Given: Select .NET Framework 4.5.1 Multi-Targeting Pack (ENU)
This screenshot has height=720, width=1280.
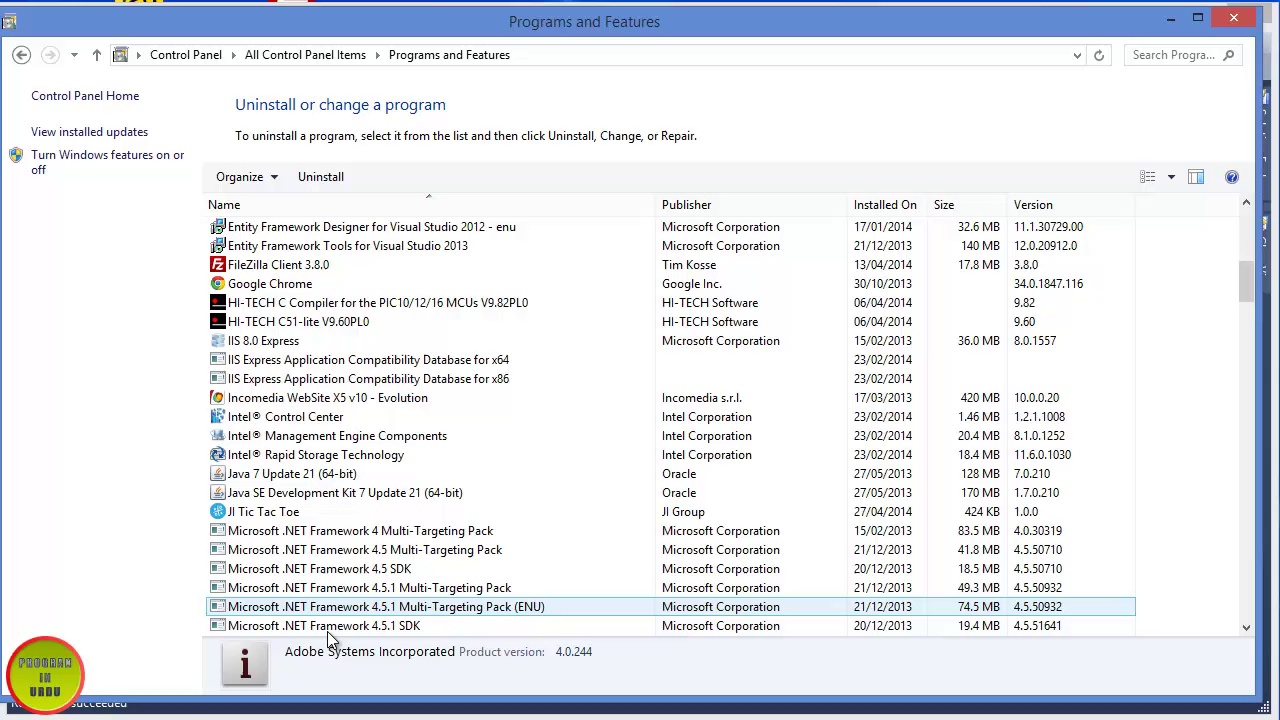Looking at the screenshot, I should [x=670, y=607].
